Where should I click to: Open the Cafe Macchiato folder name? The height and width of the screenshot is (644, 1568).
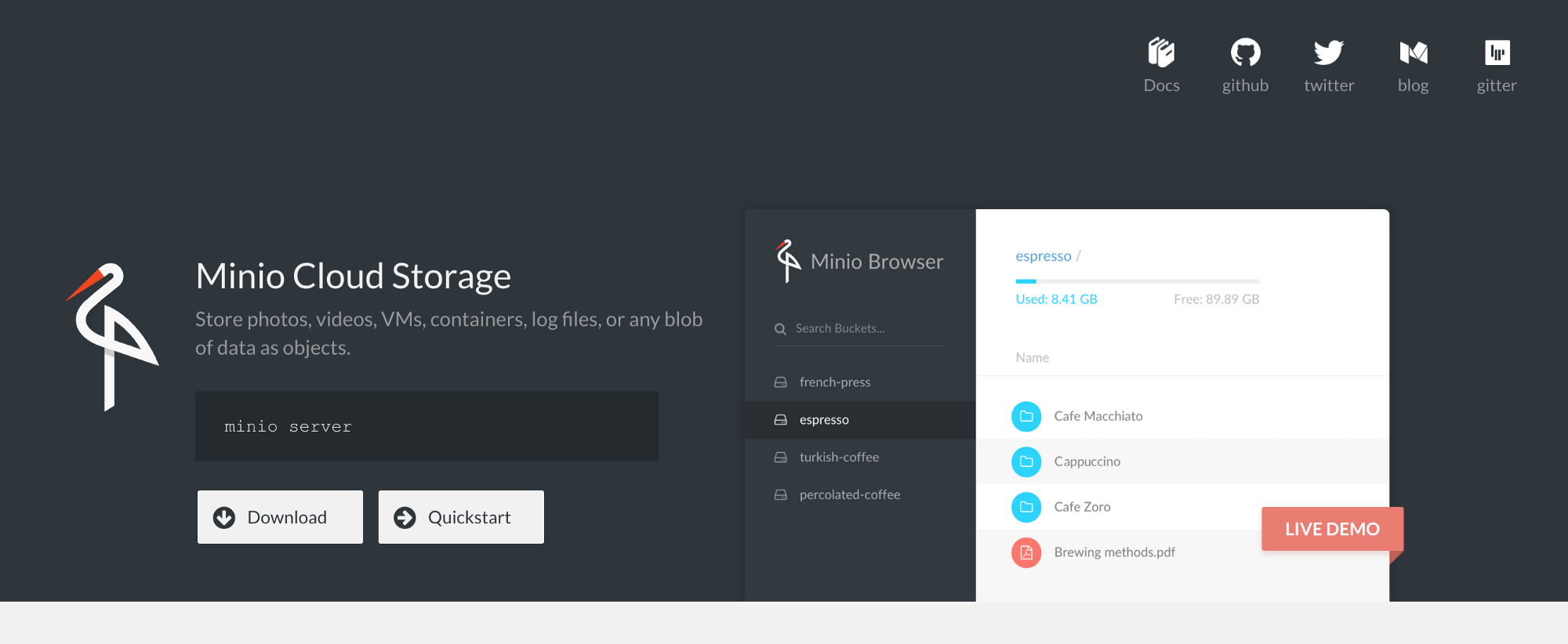tap(1098, 416)
